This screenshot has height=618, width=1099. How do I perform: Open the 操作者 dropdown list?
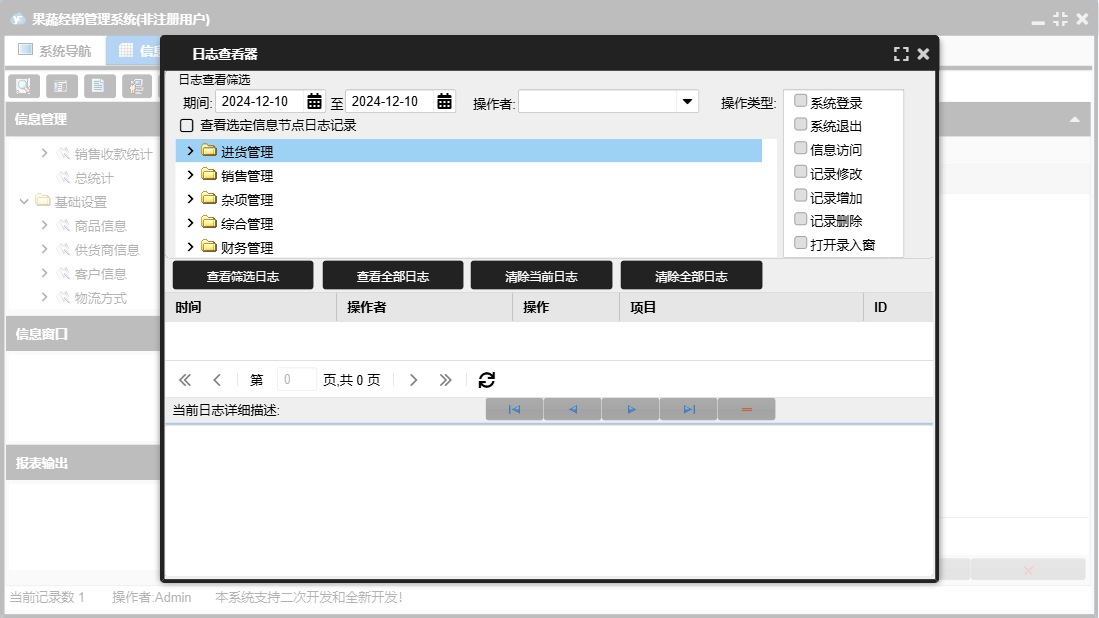tap(687, 101)
